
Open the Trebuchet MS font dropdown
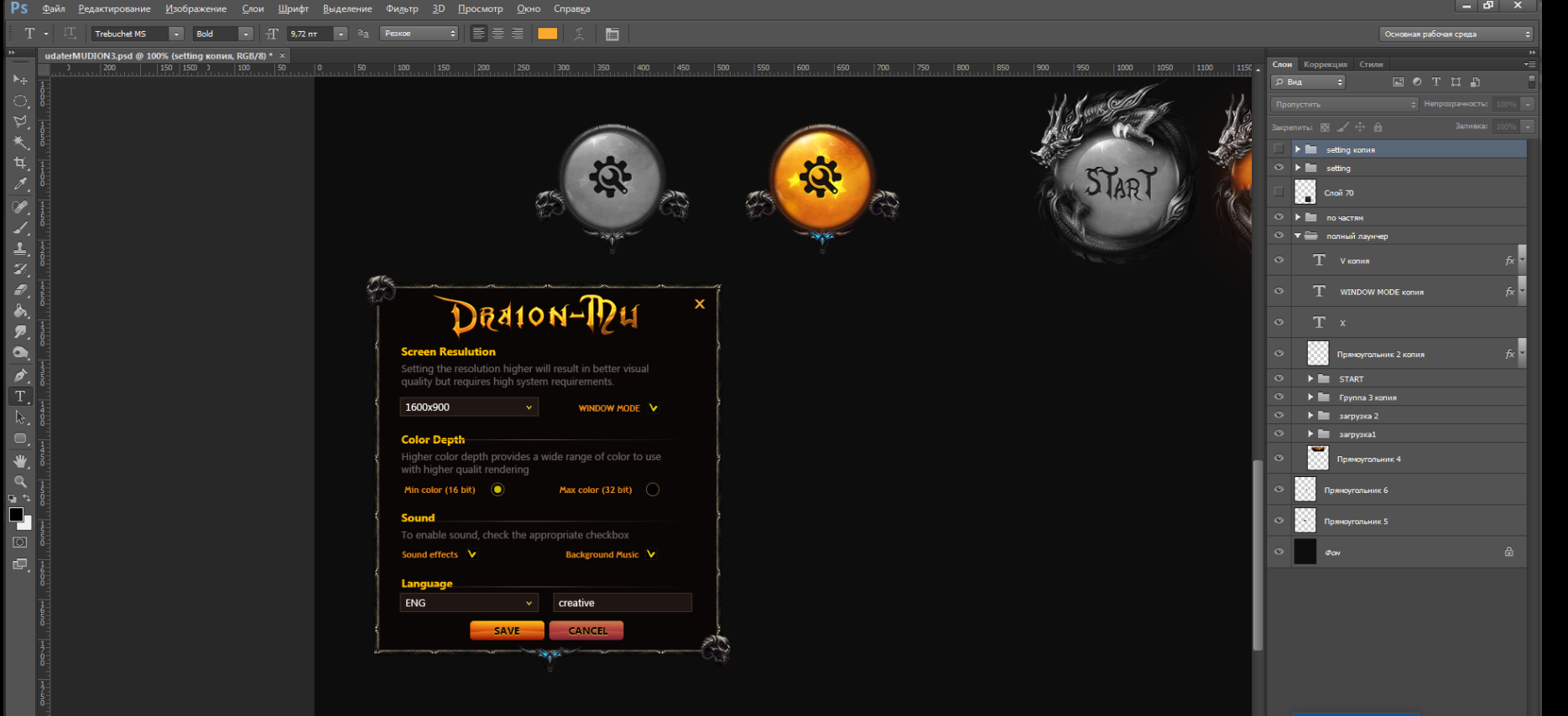(175, 34)
